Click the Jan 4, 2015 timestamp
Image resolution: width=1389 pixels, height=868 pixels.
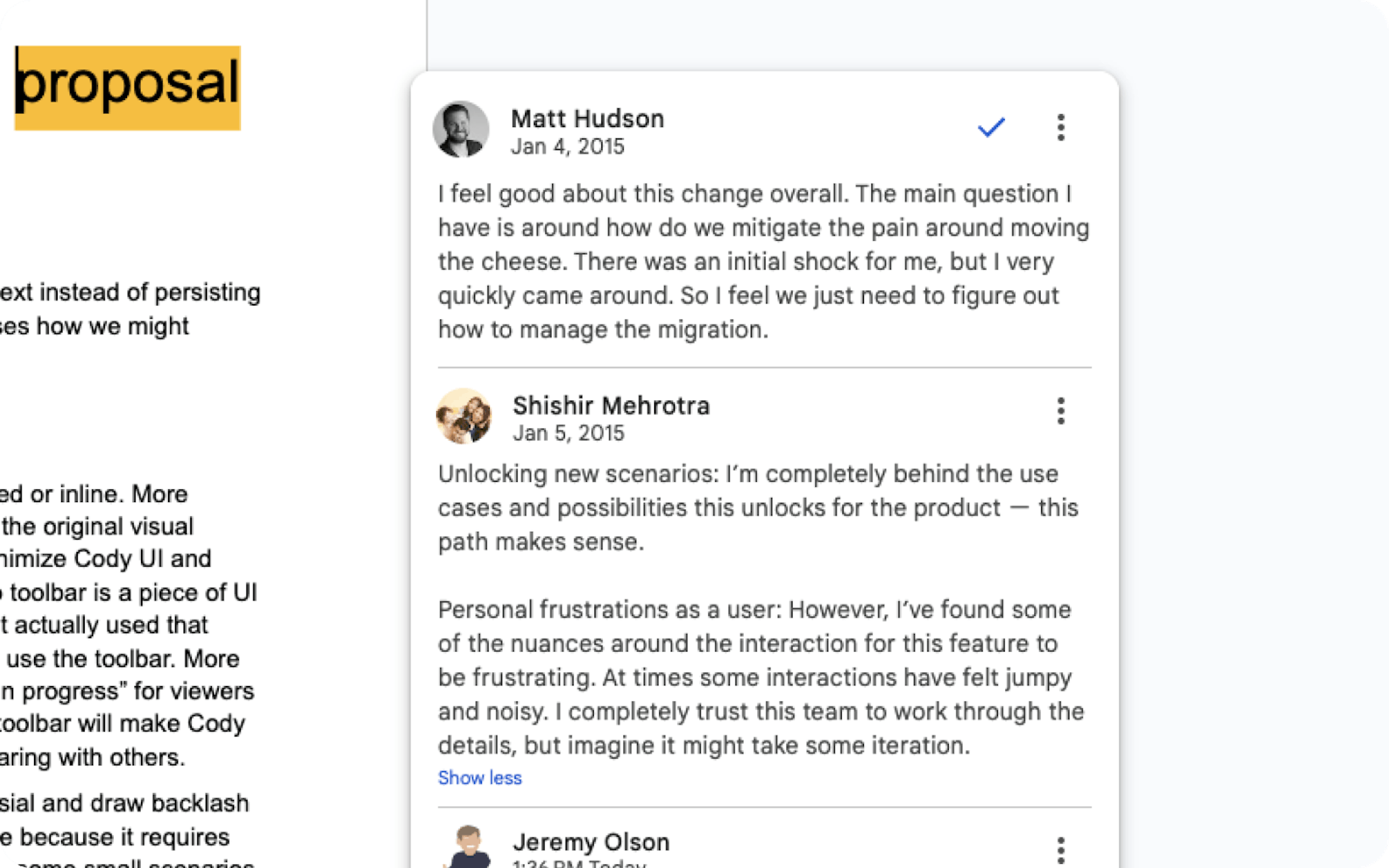click(x=567, y=147)
